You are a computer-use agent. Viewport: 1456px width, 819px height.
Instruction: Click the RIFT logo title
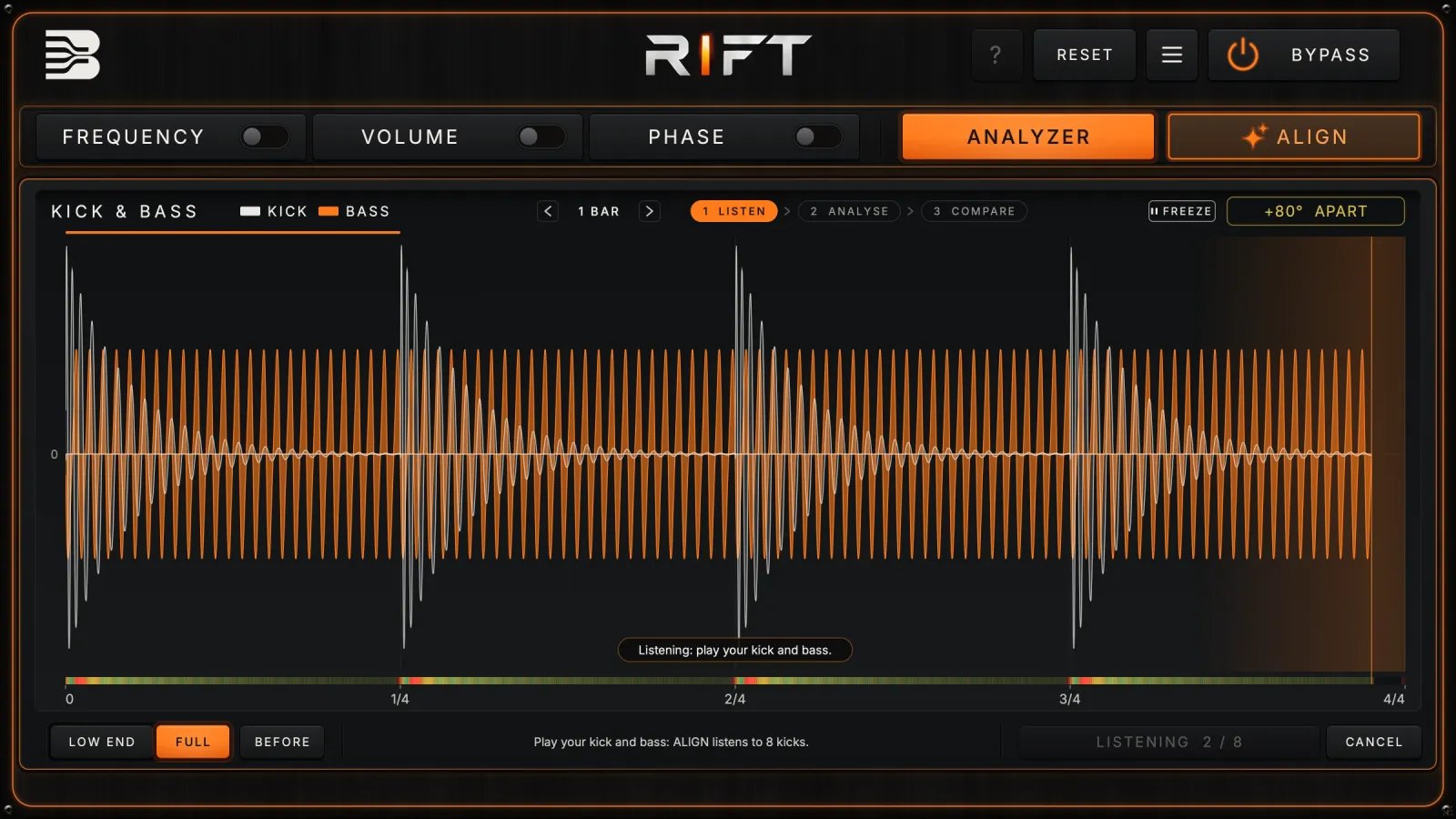coord(728,55)
